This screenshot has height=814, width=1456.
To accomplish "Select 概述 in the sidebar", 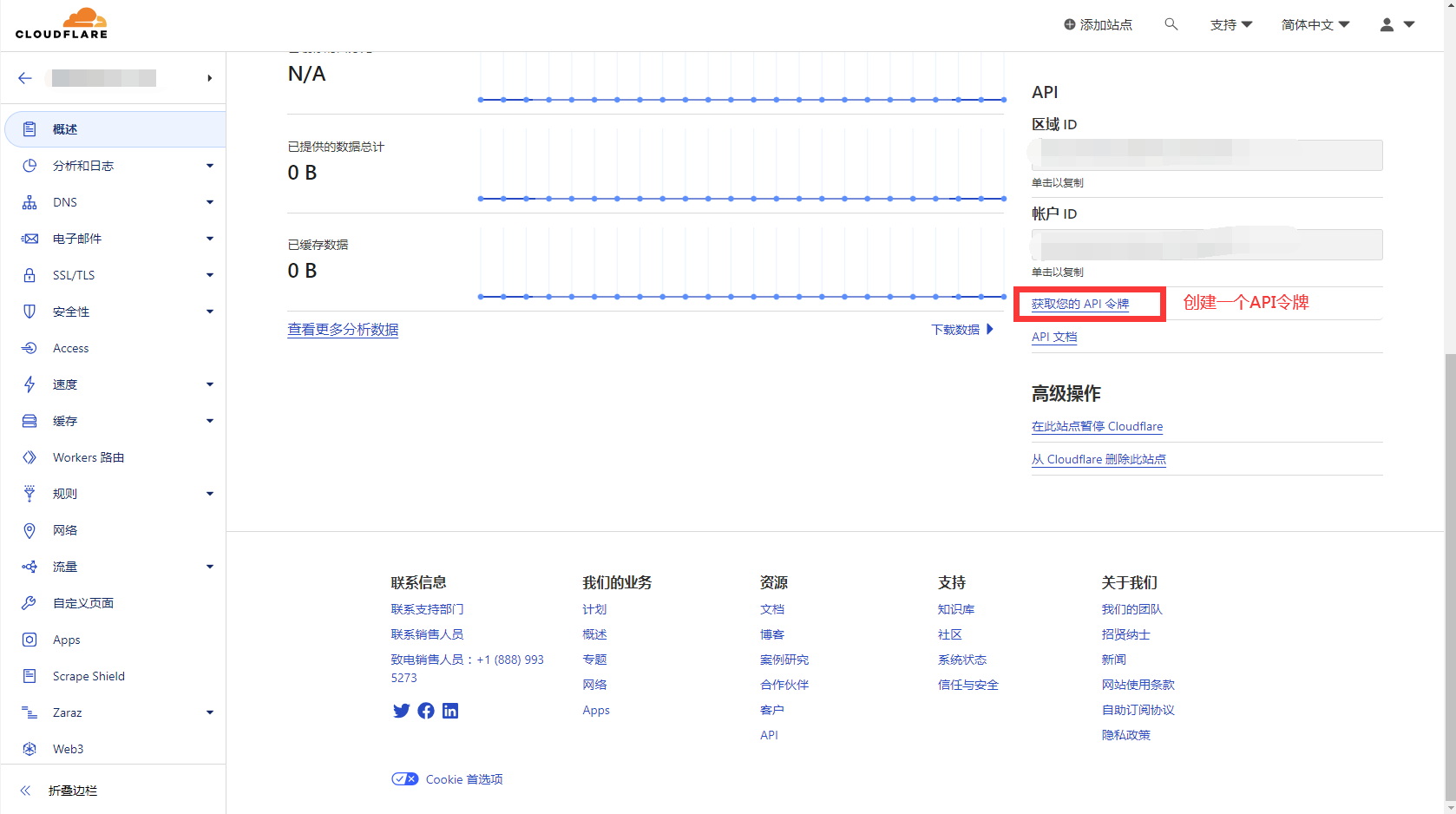I will (115, 129).
